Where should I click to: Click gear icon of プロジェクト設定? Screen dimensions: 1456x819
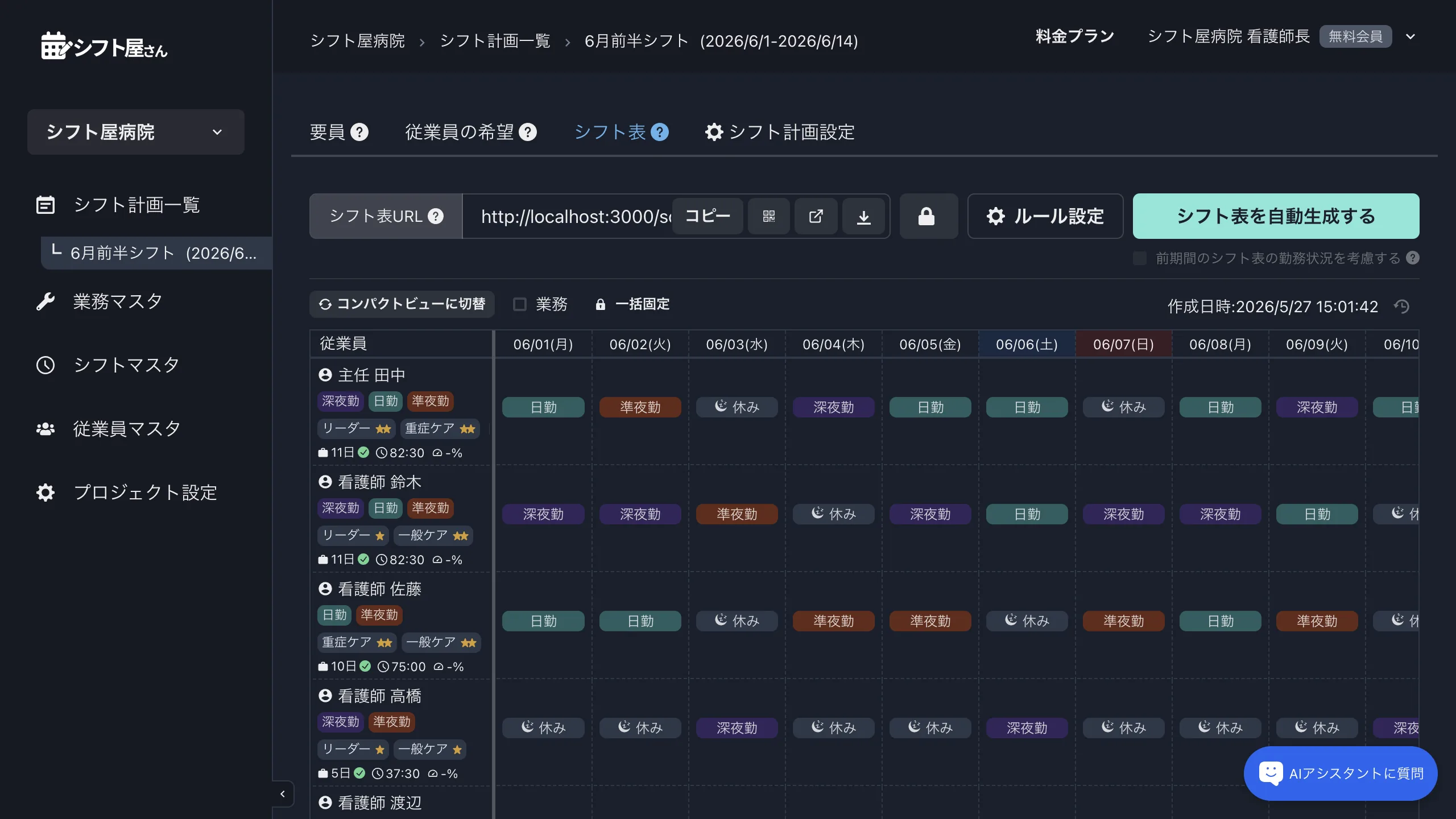click(45, 493)
